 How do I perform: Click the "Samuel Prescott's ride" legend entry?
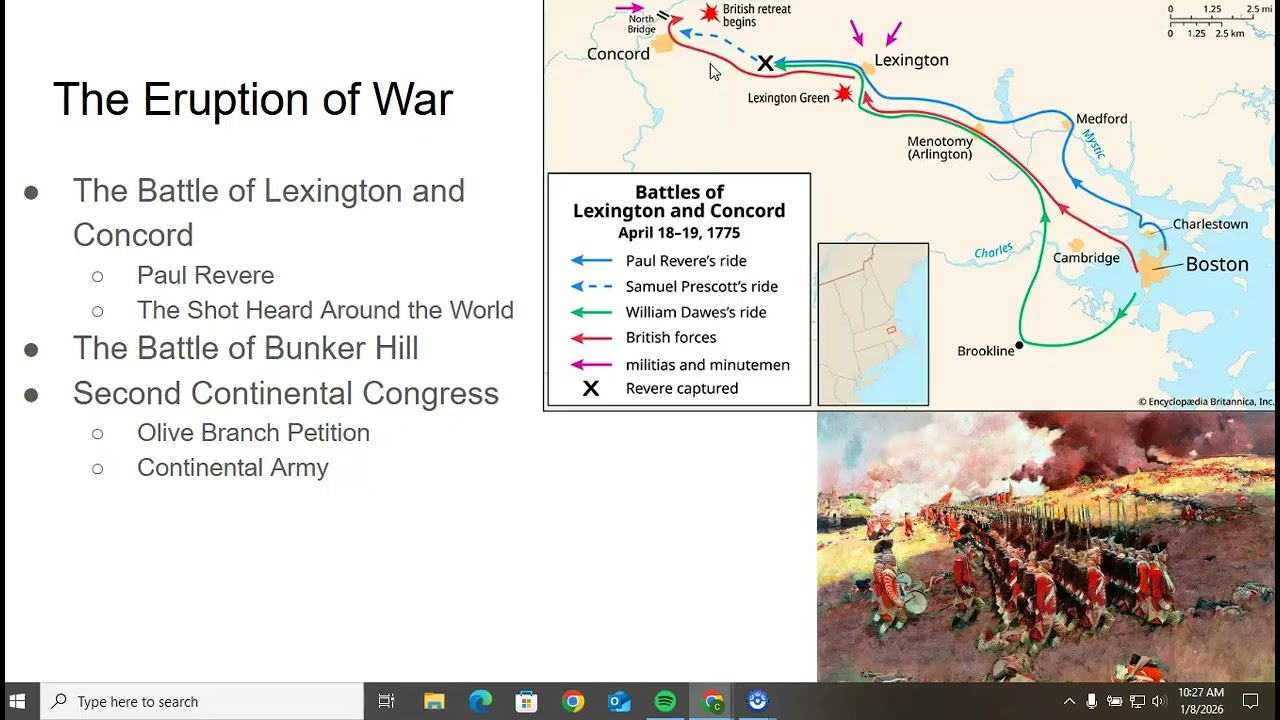click(x=701, y=286)
